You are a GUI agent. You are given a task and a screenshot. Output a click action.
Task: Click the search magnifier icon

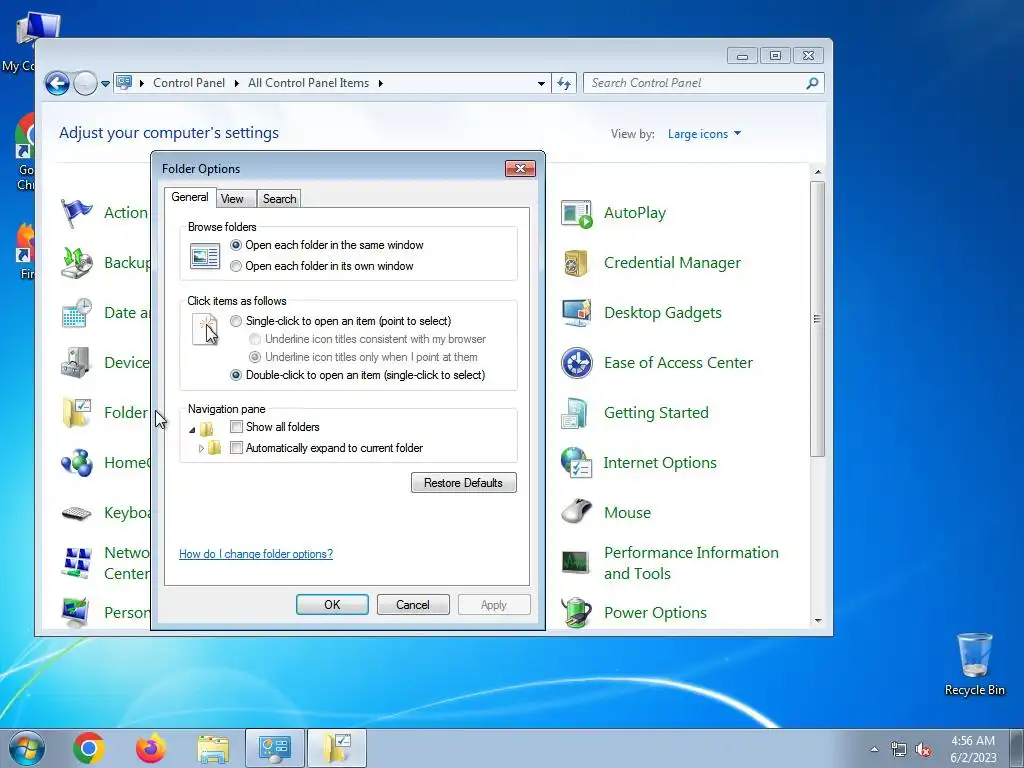point(812,84)
